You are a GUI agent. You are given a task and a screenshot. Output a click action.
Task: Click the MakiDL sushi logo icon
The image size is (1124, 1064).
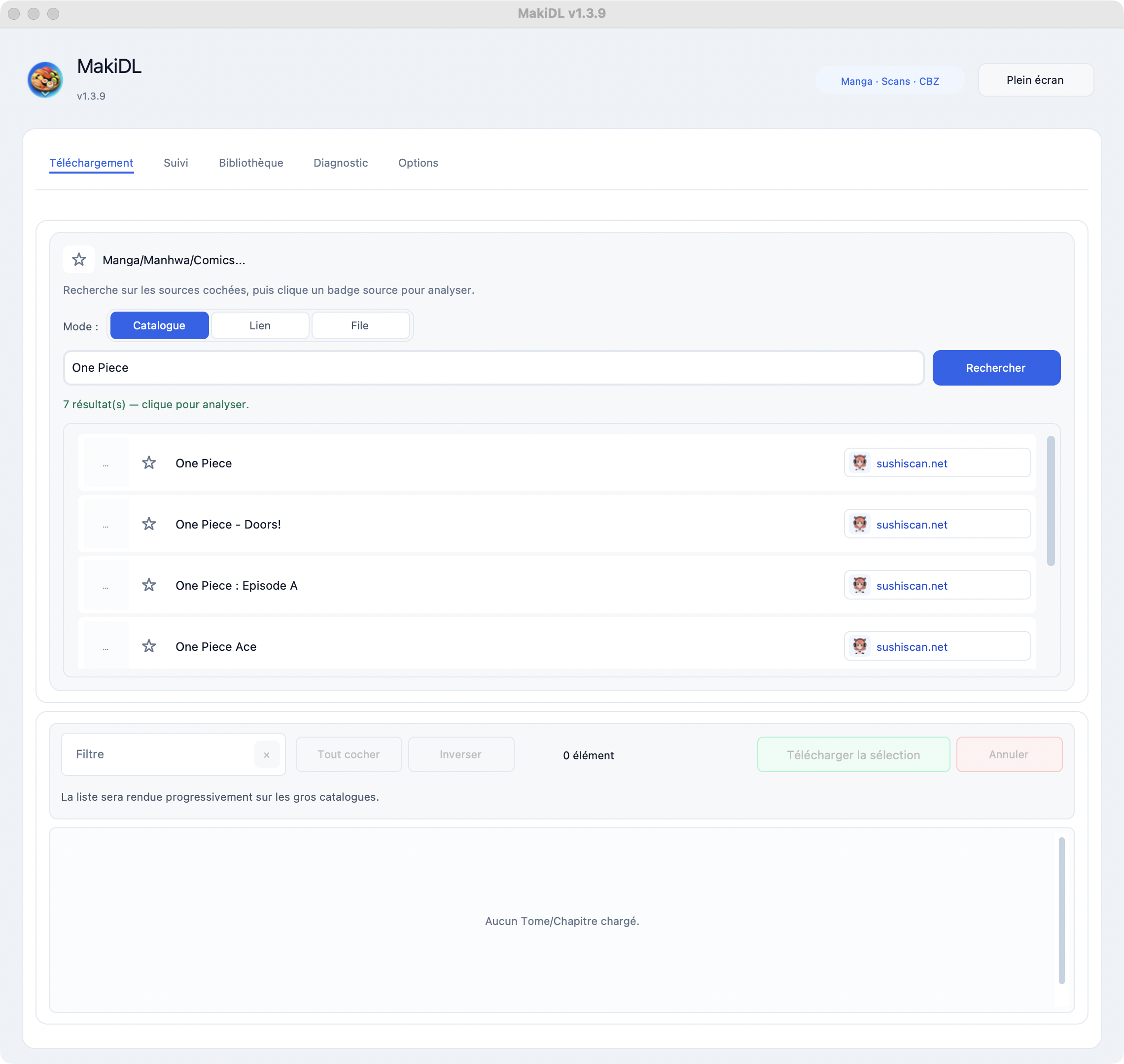[x=45, y=79]
